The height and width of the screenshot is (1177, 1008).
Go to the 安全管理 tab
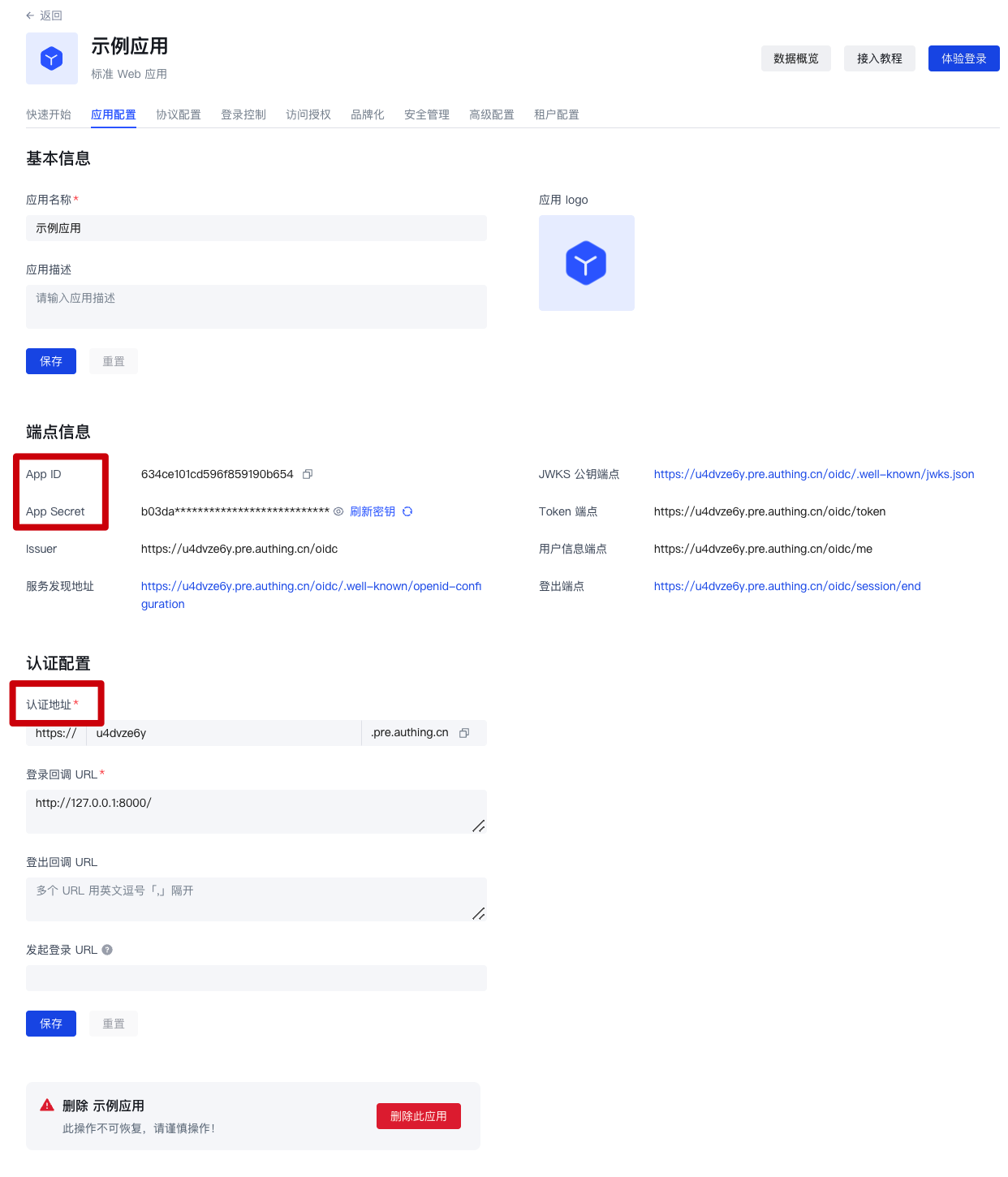tap(427, 114)
